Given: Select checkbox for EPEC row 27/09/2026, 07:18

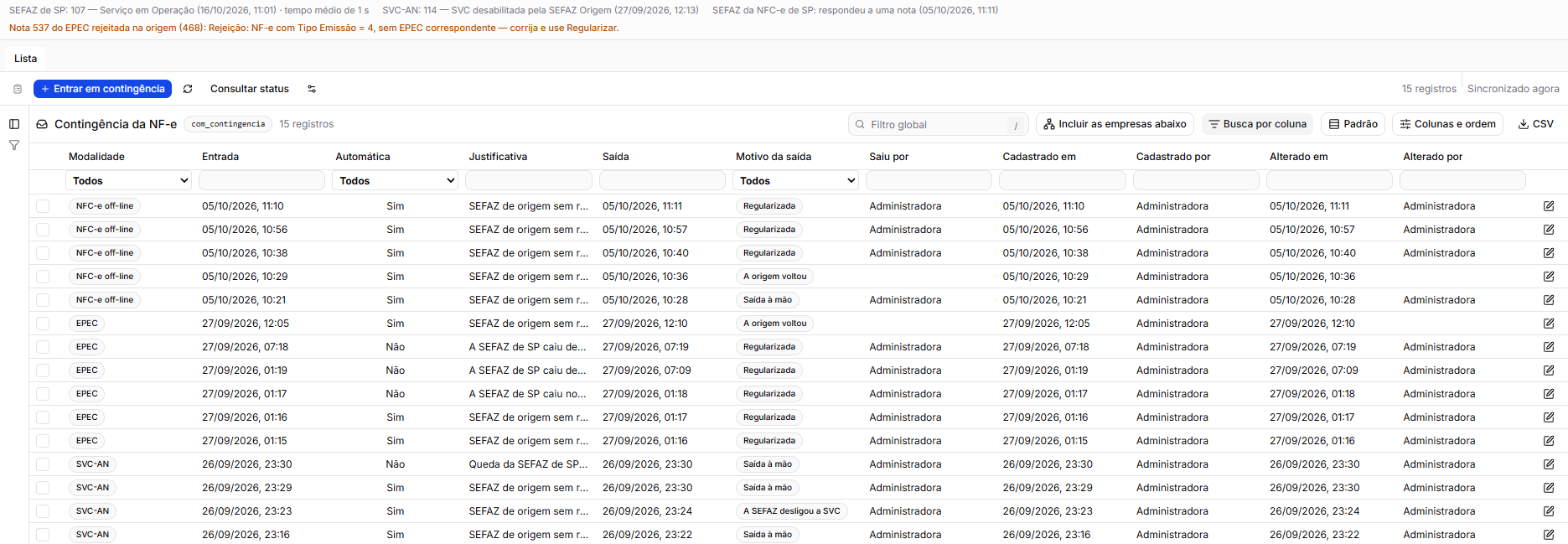Looking at the screenshot, I should click(x=43, y=347).
